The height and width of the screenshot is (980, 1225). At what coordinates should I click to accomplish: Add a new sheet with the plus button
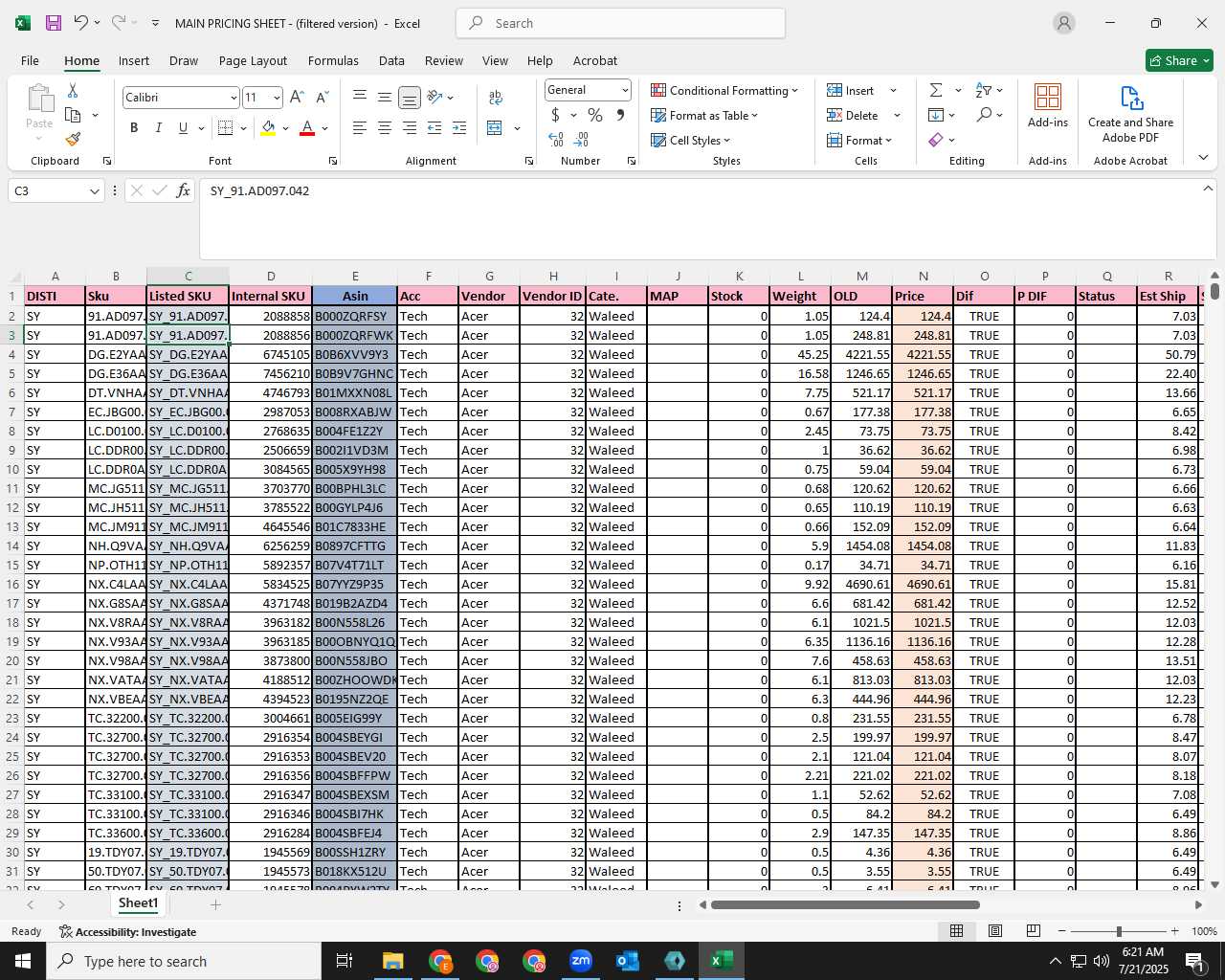(215, 904)
